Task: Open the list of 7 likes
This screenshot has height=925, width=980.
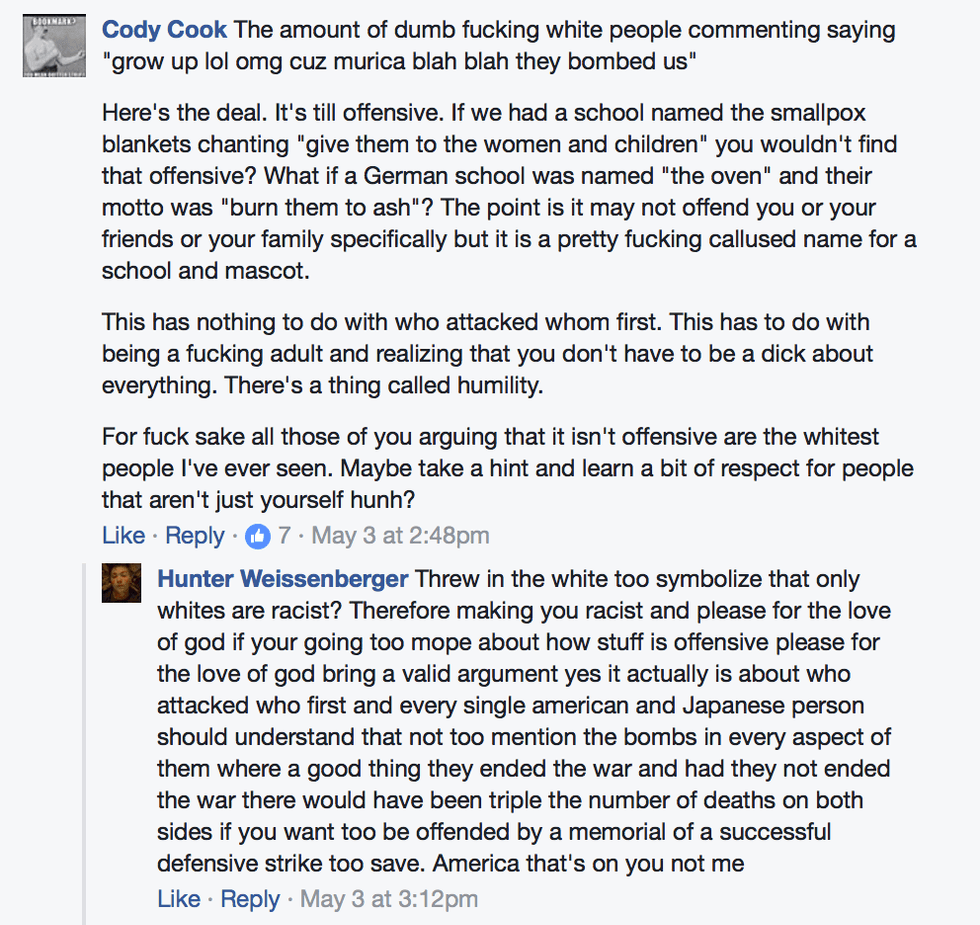Action: tap(284, 536)
